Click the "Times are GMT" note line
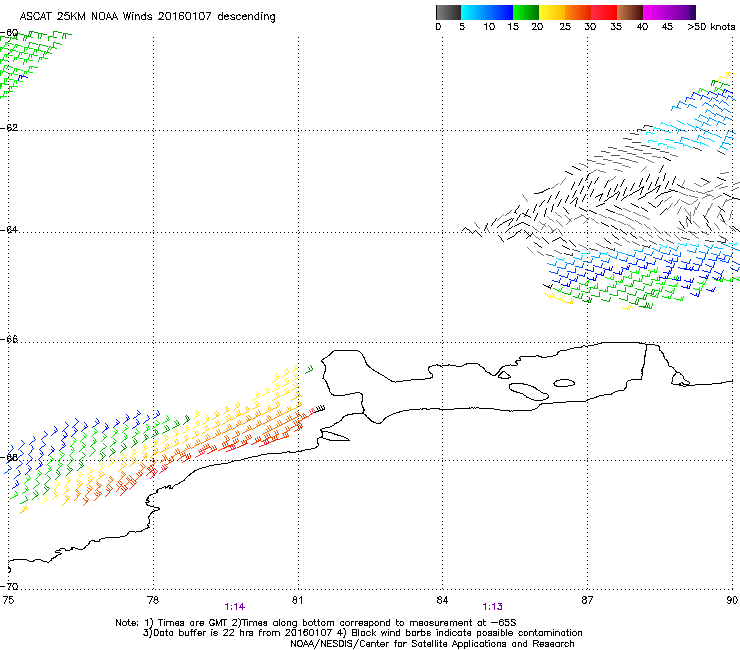The image size is (740, 650). [x=316, y=623]
